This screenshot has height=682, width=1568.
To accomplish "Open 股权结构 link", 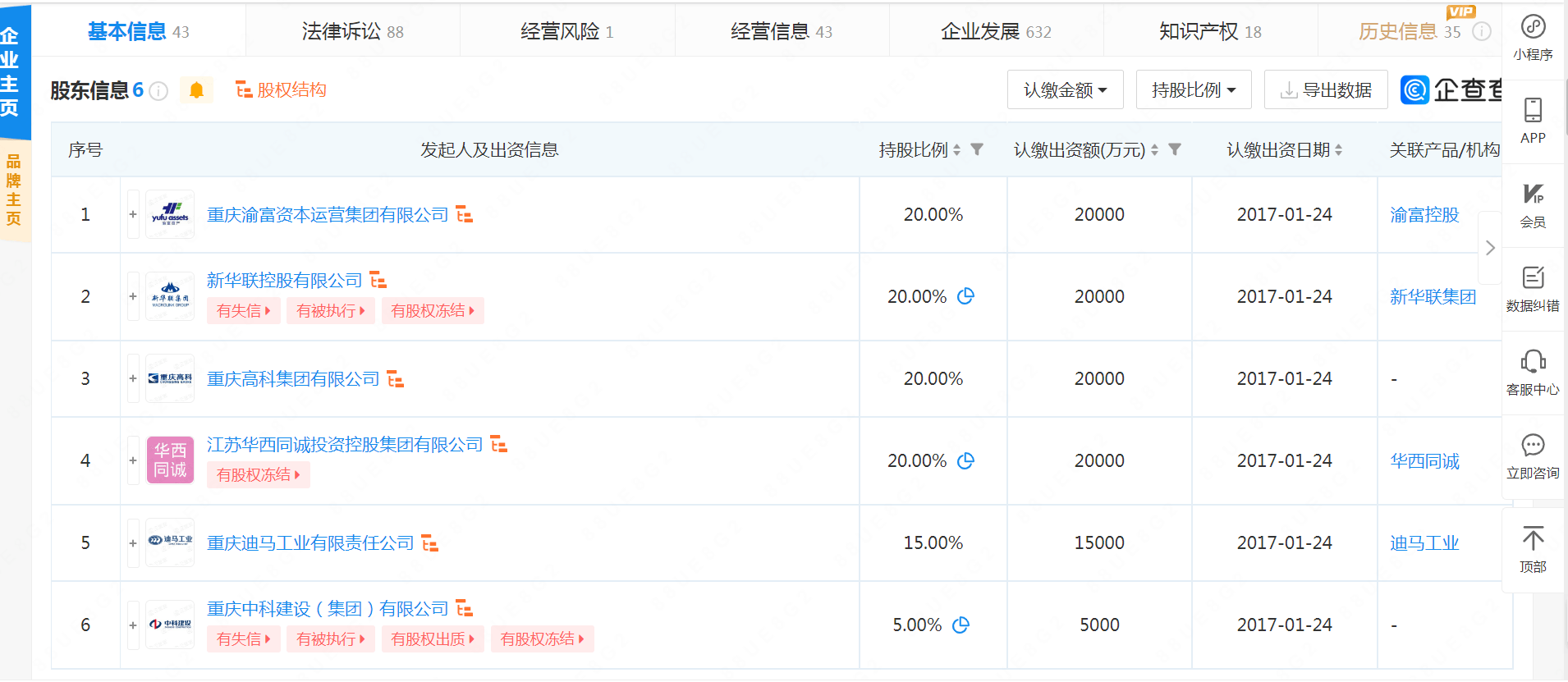I will point(281,89).
